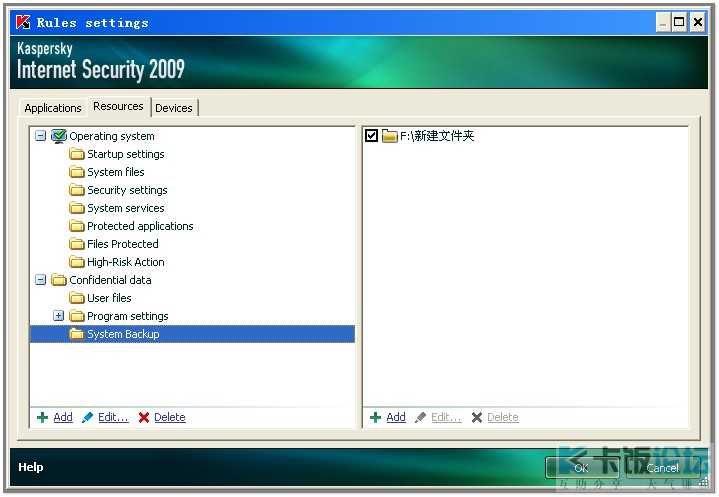The width and height of the screenshot is (719, 497).
Task: Click the User files folder icon
Action: point(77,298)
